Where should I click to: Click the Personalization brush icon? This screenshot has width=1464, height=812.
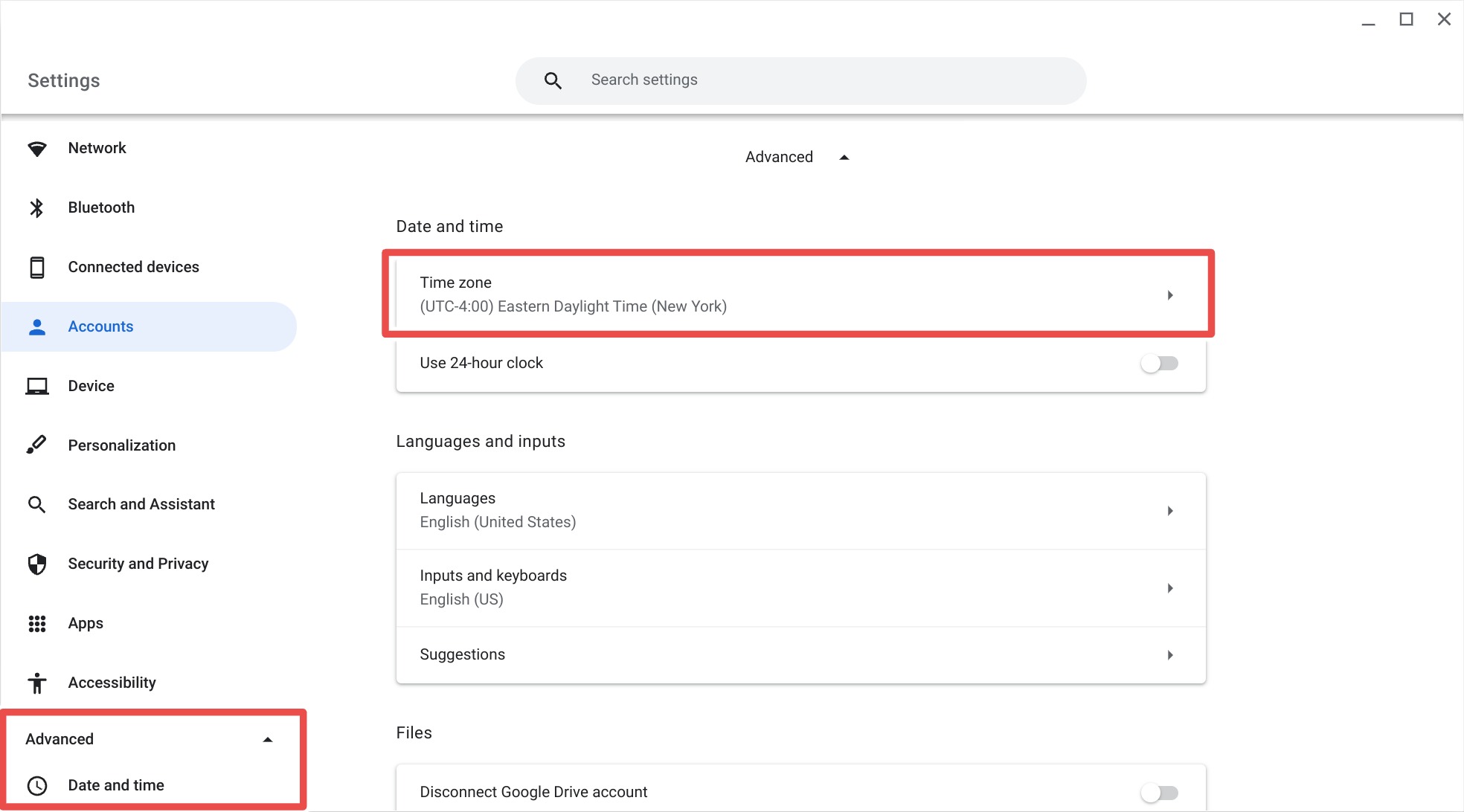37,445
